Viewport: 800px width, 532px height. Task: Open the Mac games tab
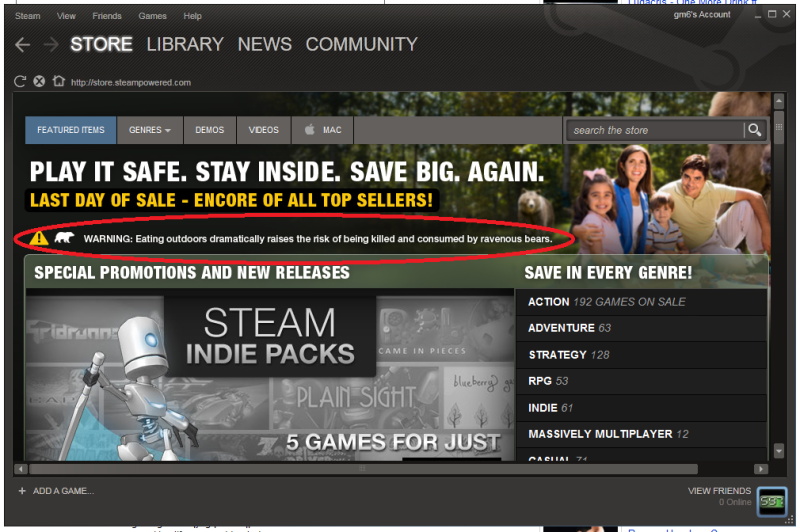click(x=323, y=130)
